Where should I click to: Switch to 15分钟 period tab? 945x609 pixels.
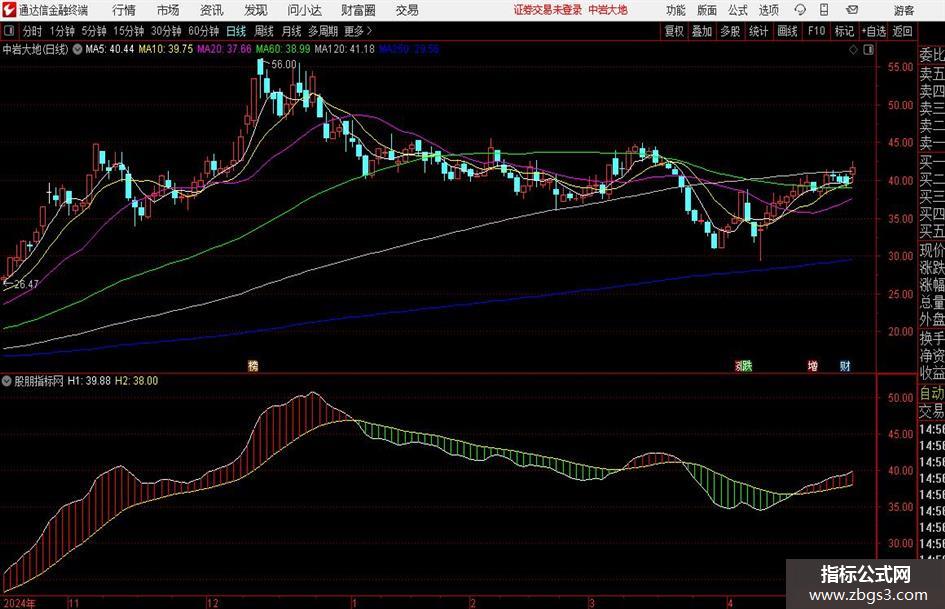pyautogui.click(x=129, y=31)
